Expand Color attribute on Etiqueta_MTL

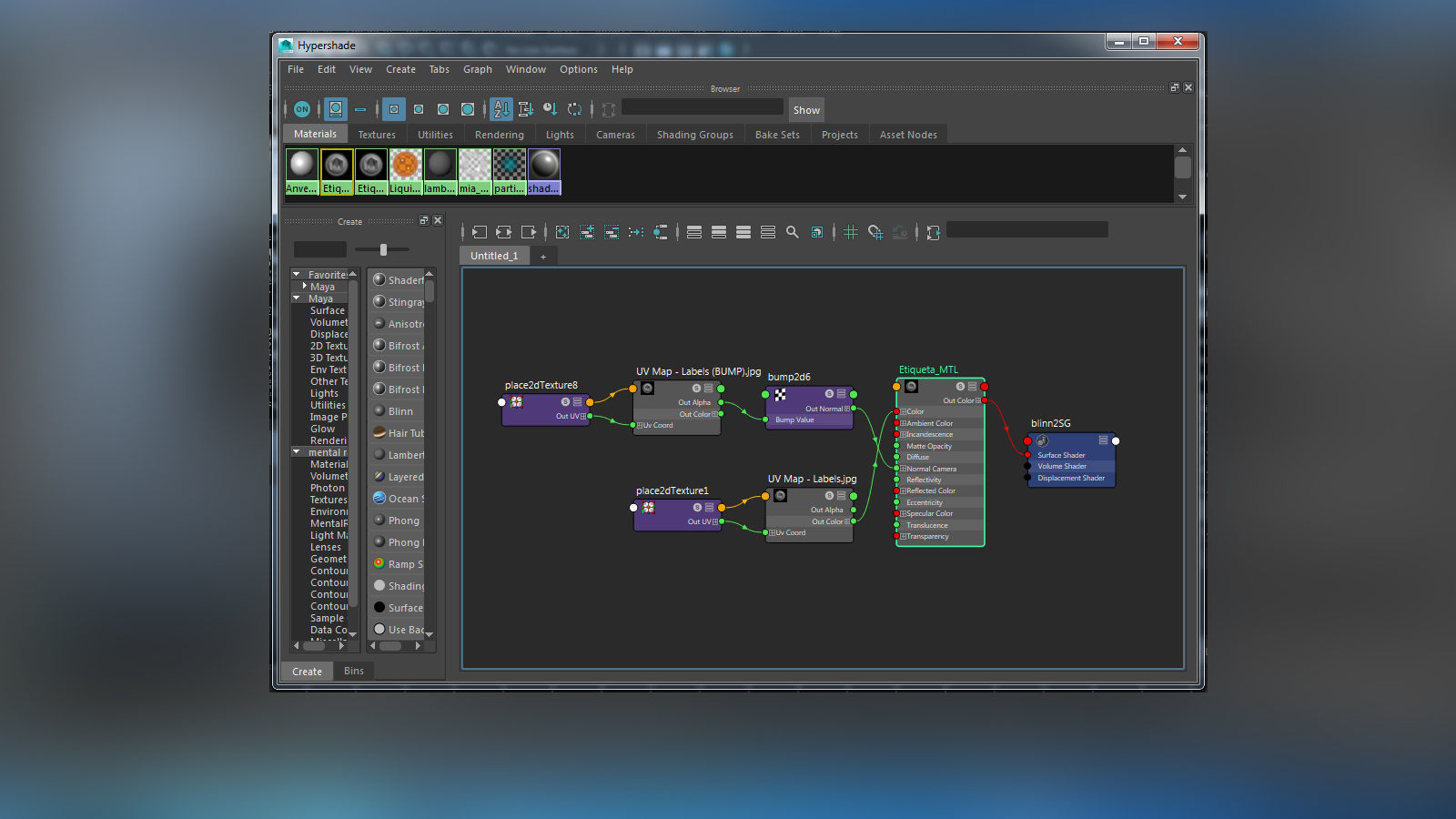pos(904,412)
